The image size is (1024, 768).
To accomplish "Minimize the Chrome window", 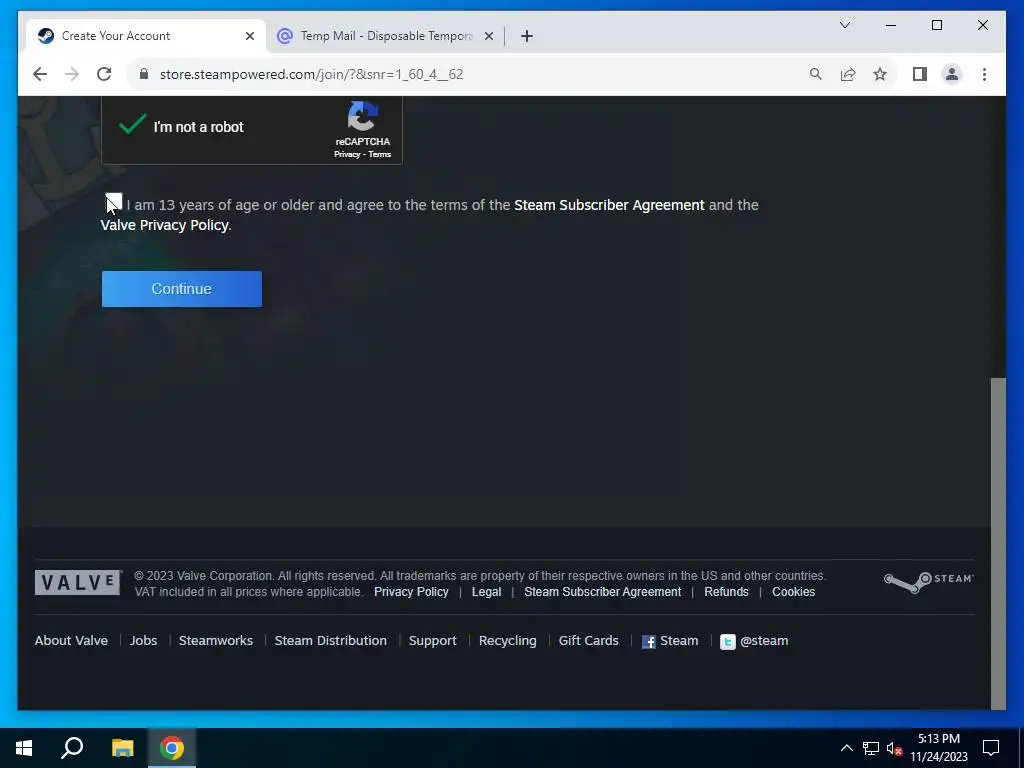I will coord(891,25).
